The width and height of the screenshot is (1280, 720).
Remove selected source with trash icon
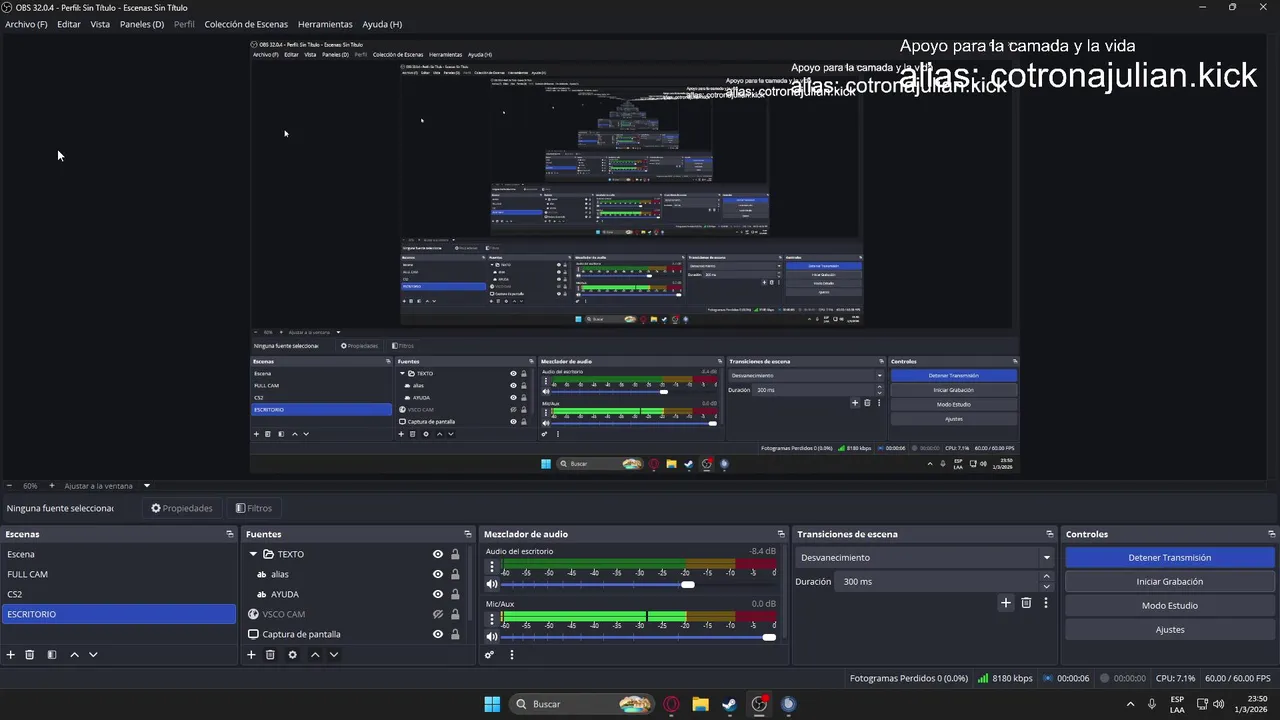270,655
